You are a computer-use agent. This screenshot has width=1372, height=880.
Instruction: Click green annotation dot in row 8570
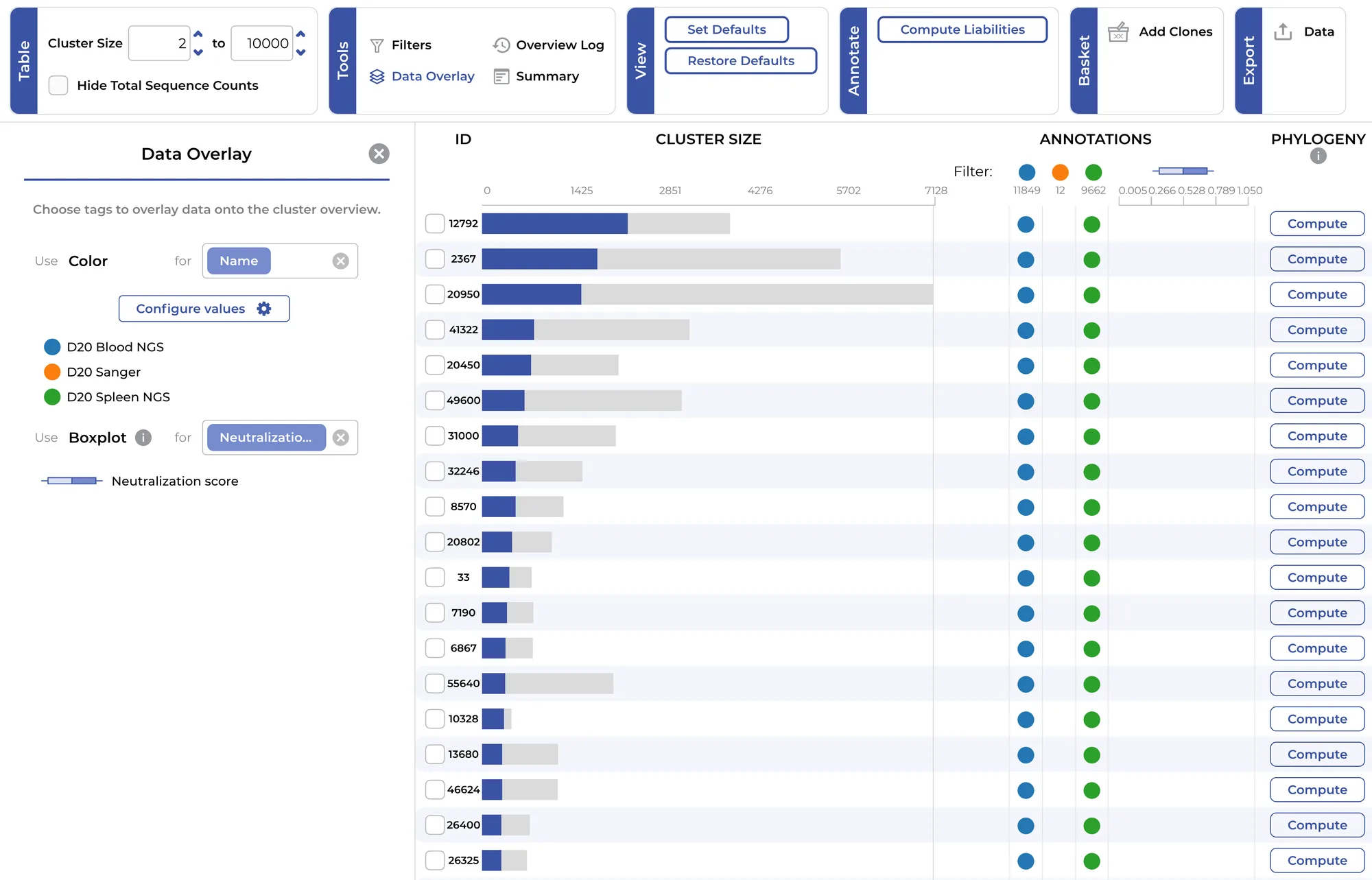click(1092, 508)
